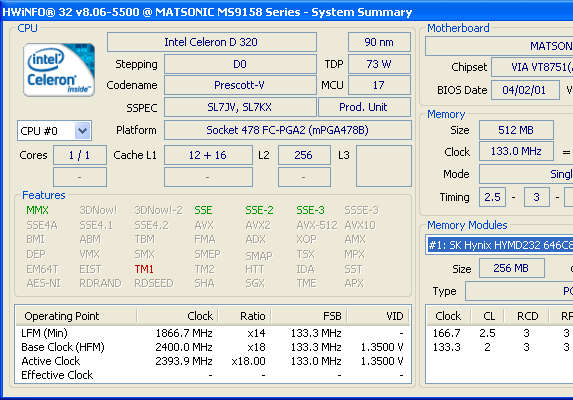This screenshot has width=573, height=400.
Task: Click the BIOS Date 04/02/01 field
Action: pos(525,90)
